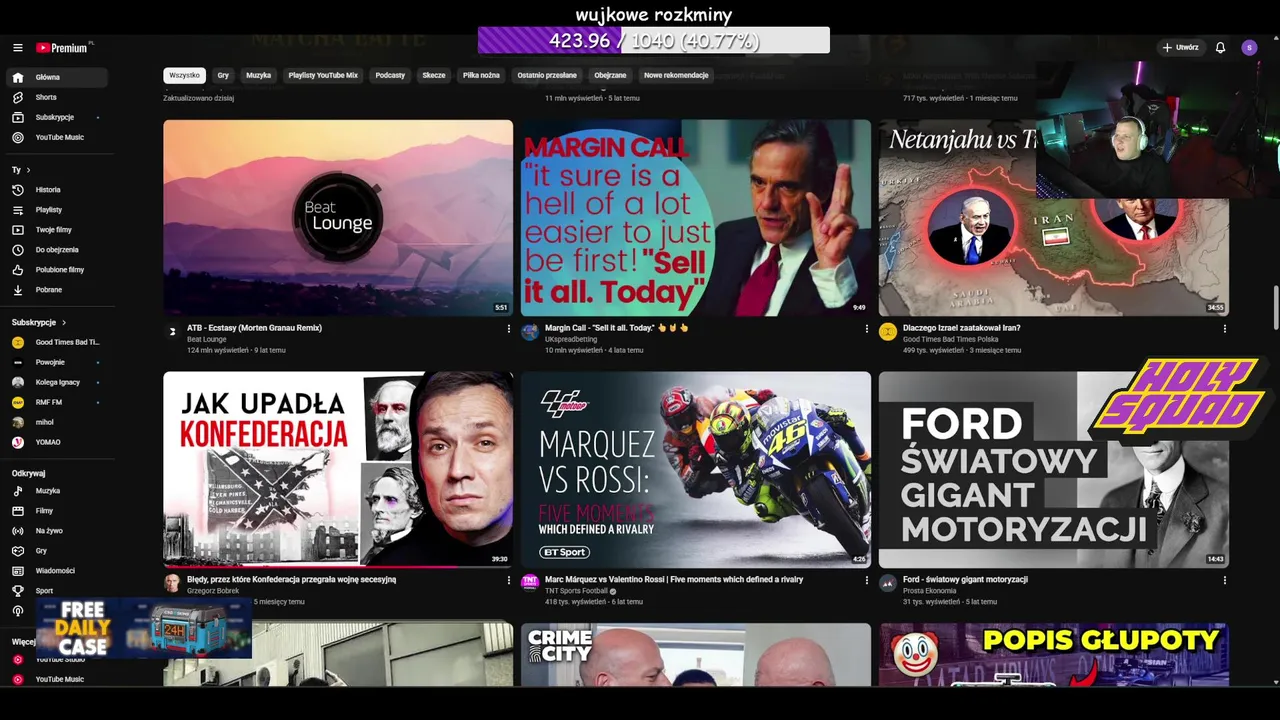Open options for Dlaczego Izrael zaatakował Iran

click(x=1224, y=328)
